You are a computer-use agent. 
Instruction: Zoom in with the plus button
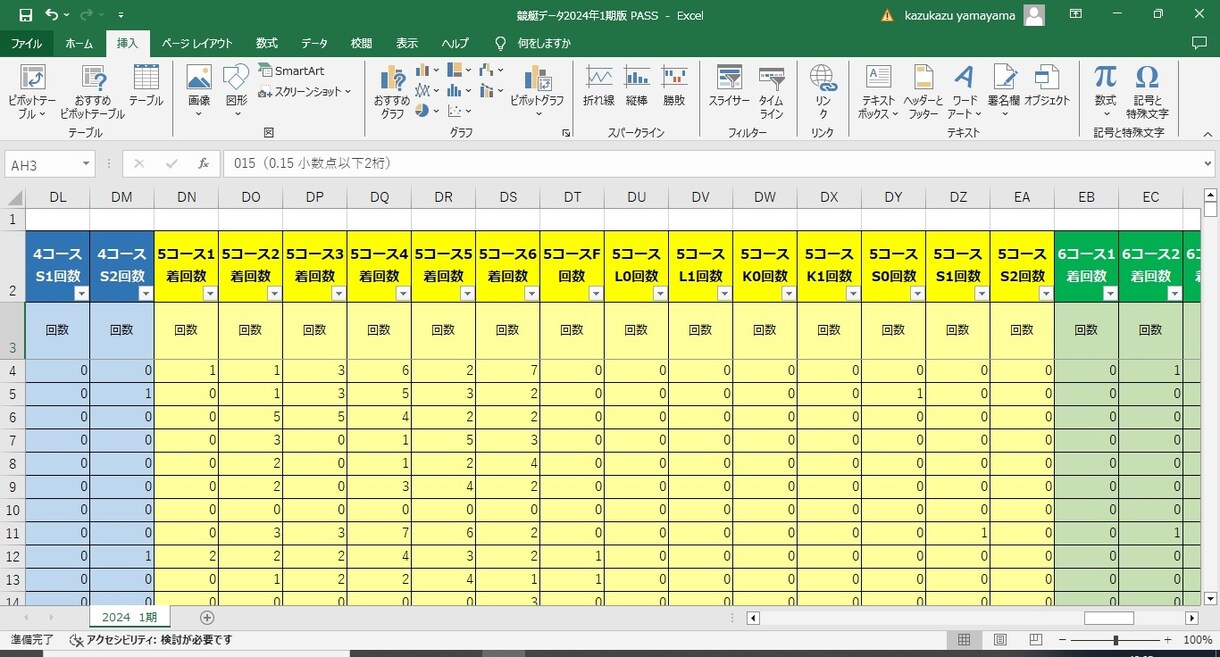pyautogui.click(x=1167, y=640)
